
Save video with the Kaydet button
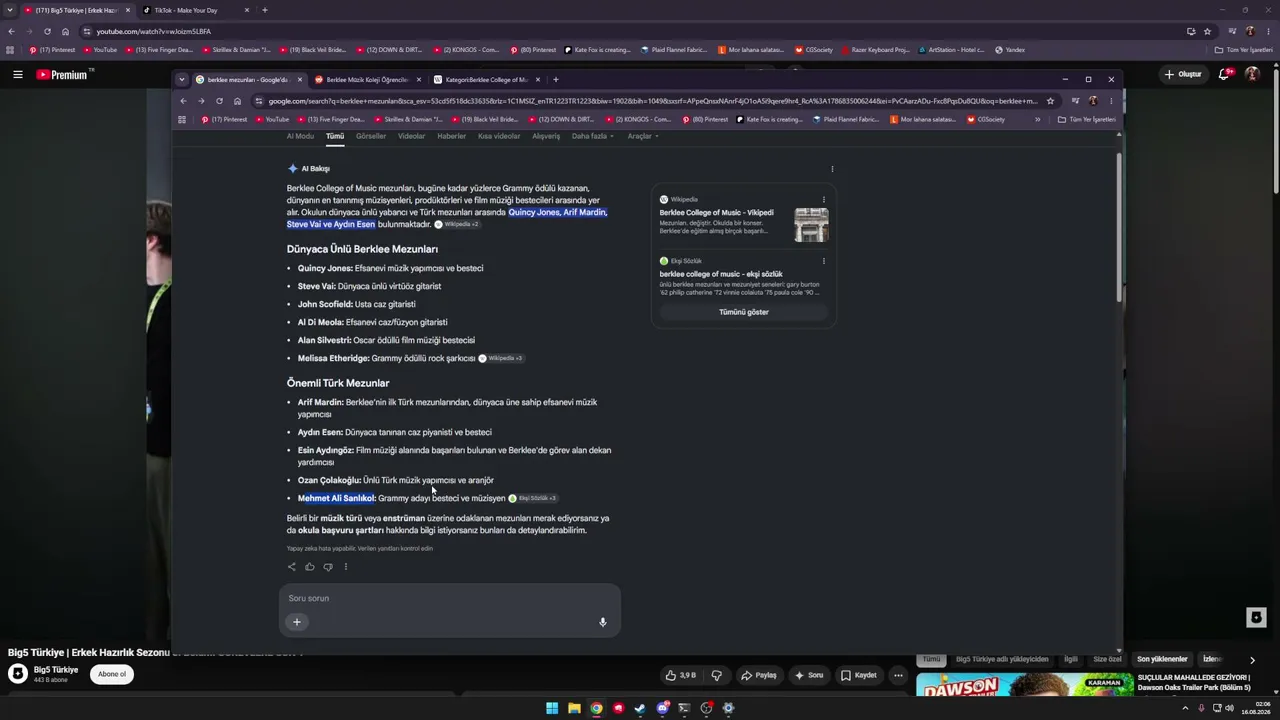(859, 675)
